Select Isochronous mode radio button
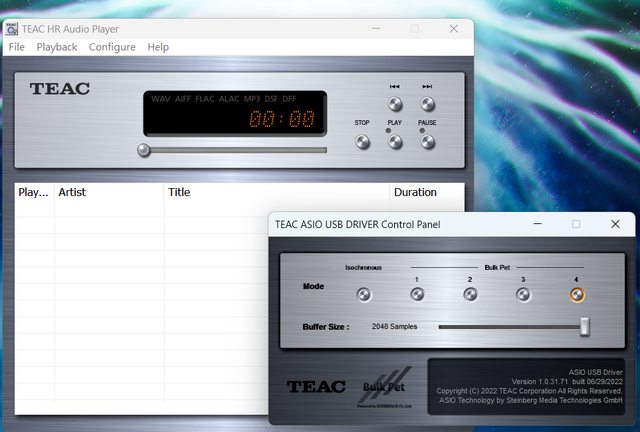Viewport: 640px width, 432px height. [x=364, y=294]
